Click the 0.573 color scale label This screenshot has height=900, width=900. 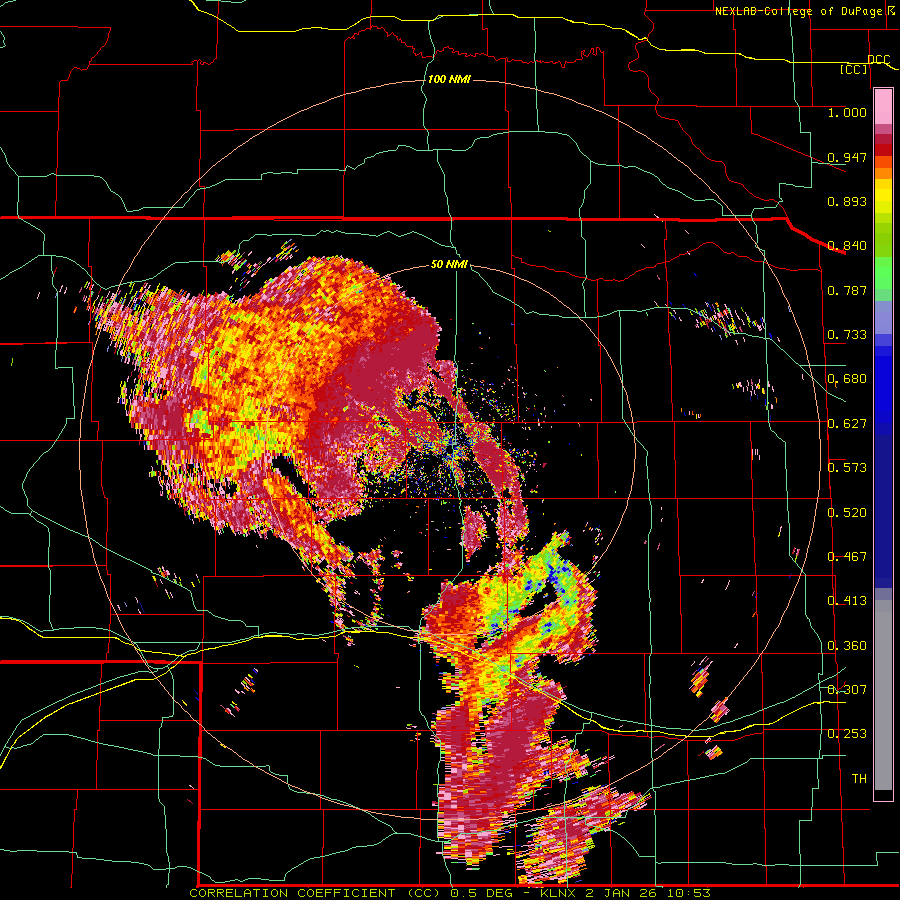point(847,468)
